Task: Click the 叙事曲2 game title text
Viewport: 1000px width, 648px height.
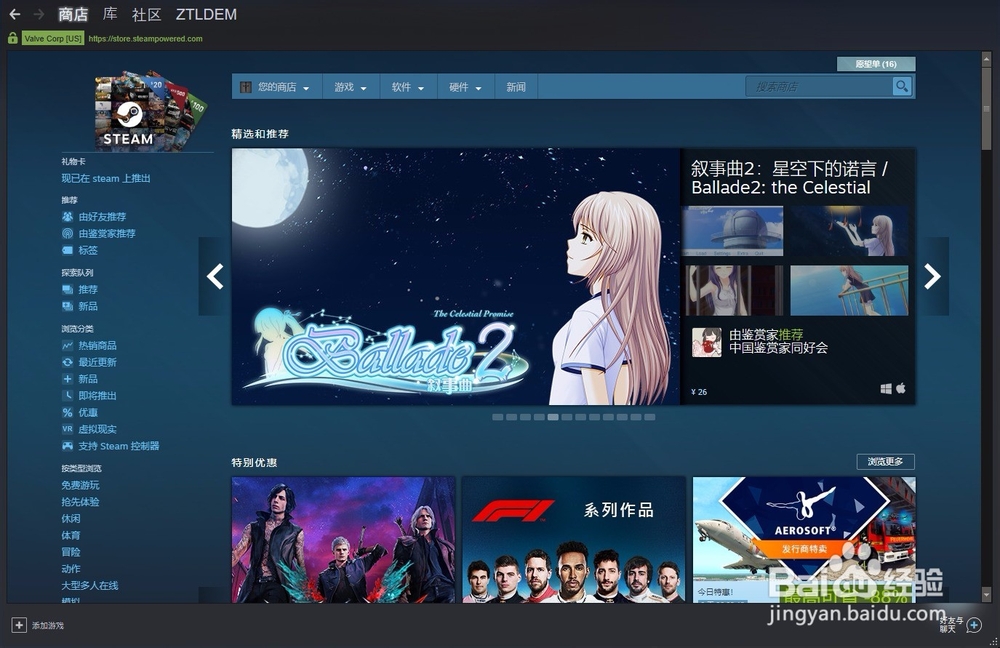Action: pos(789,178)
